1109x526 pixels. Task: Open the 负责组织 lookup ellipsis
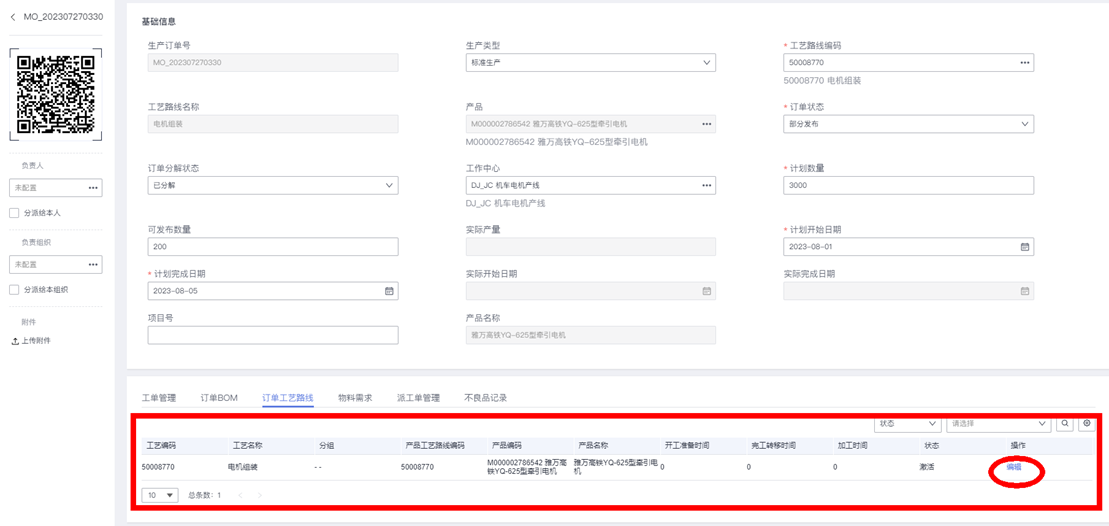pos(93,264)
